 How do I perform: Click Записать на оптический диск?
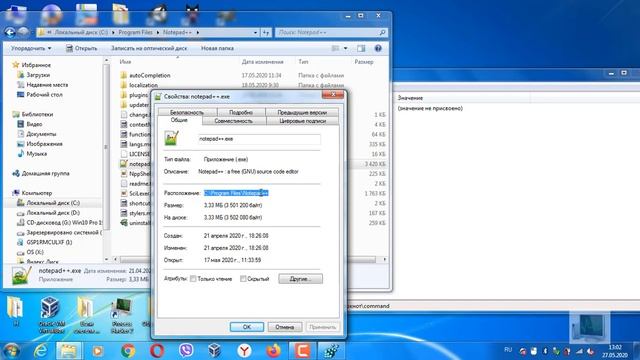pos(149,48)
